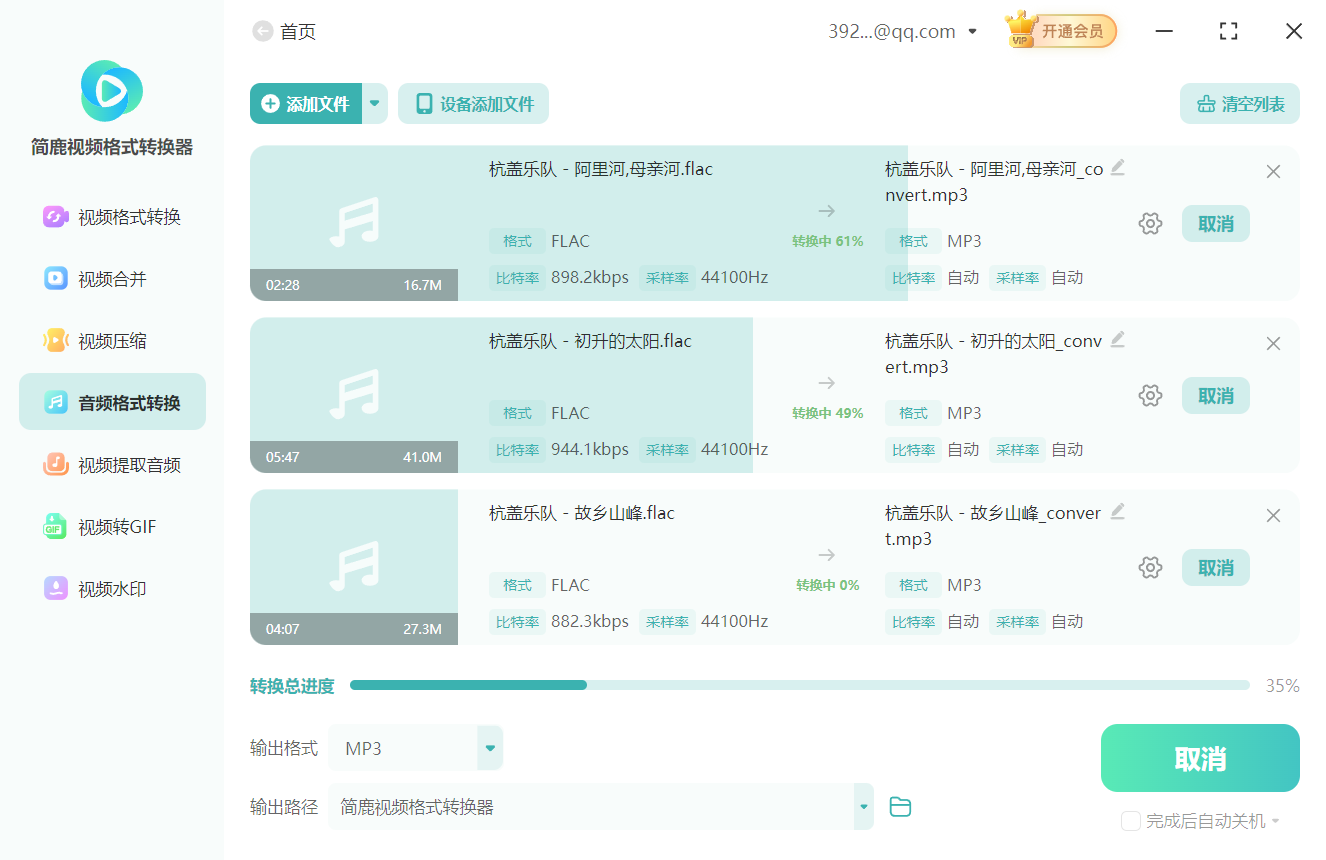
Task: Expand the 添加文件 dropdown arrow
Action: [x=374, y=103]
